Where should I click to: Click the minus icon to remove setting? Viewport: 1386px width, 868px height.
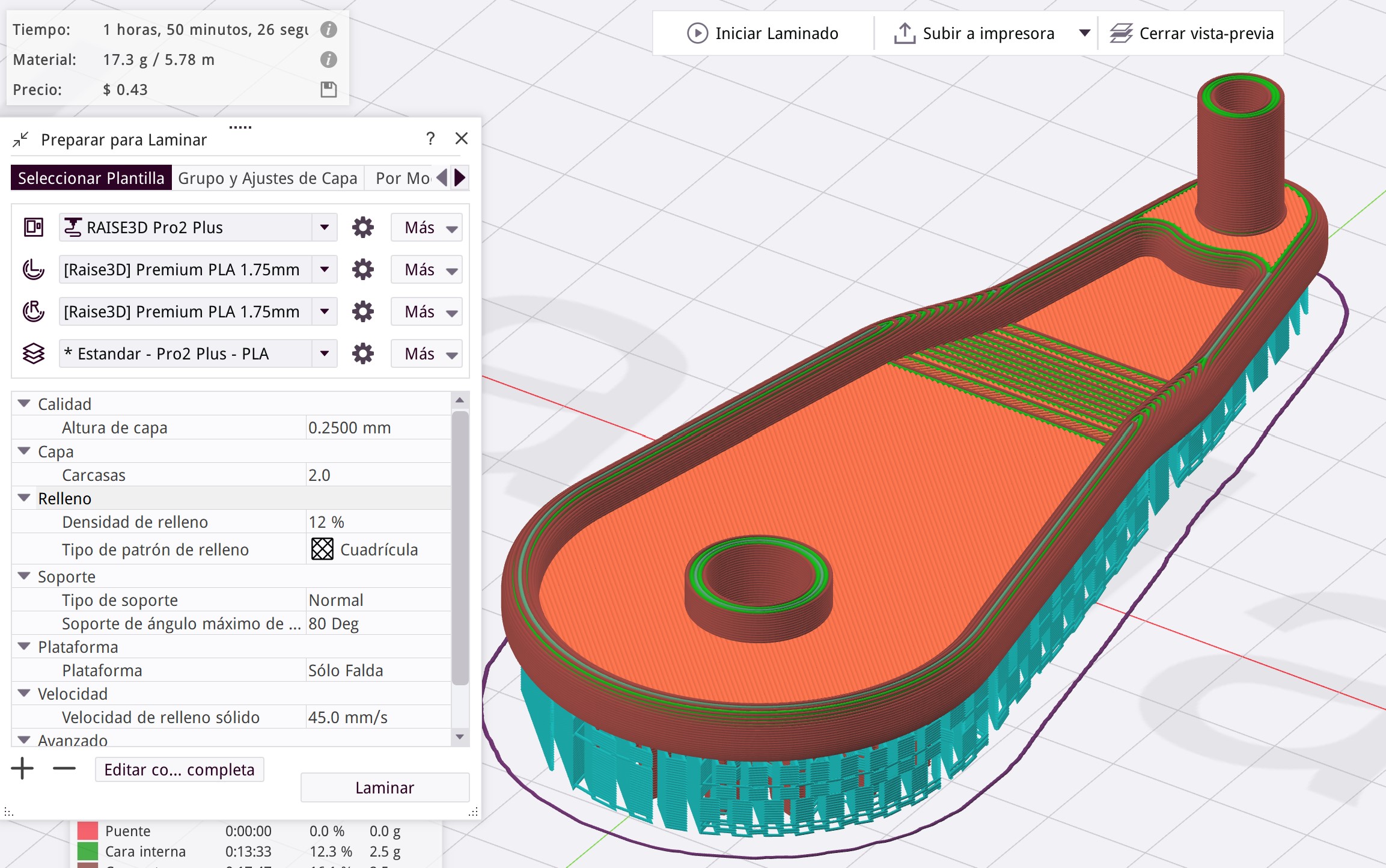tap(64, 769)
